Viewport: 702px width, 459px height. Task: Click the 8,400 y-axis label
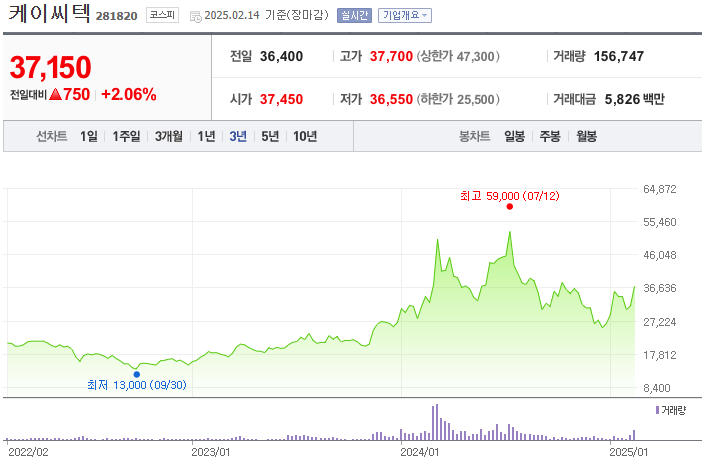click(657, 388)
